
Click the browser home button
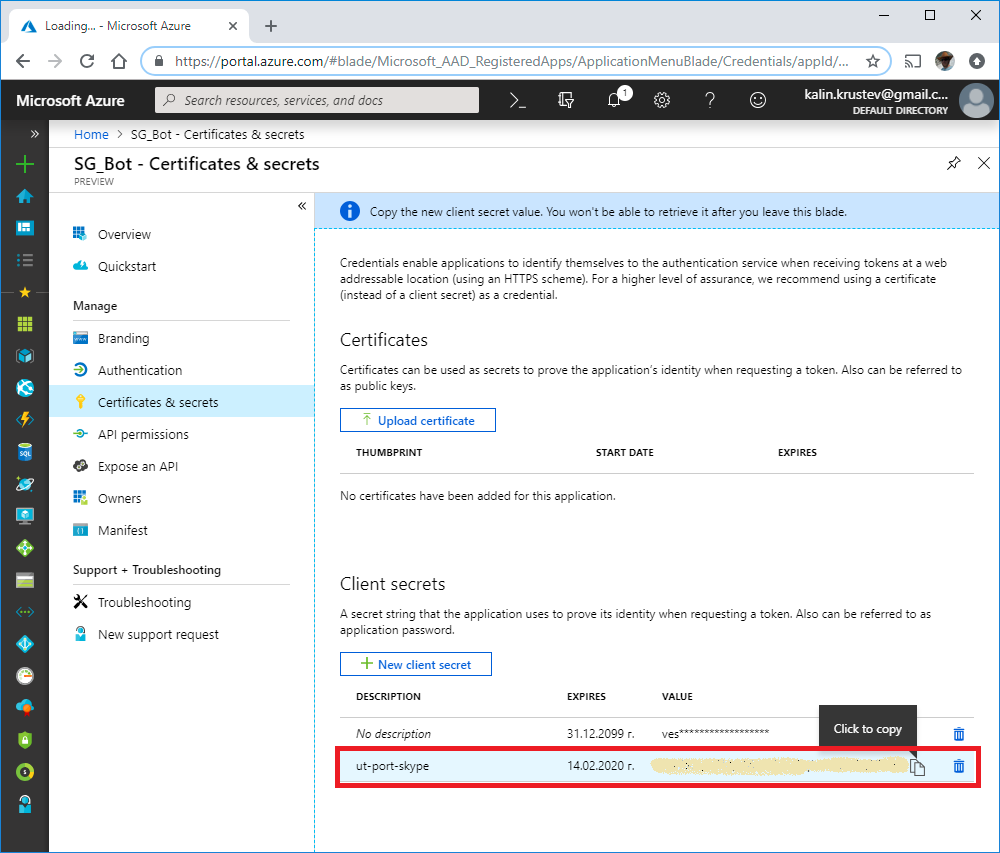pos(119,61)
